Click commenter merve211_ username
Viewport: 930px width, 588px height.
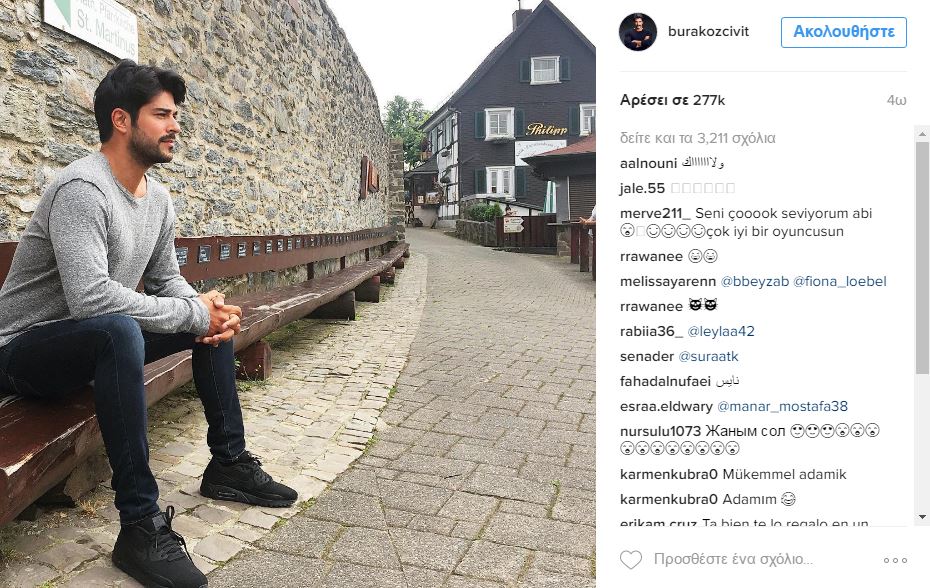tap(655, 214)
